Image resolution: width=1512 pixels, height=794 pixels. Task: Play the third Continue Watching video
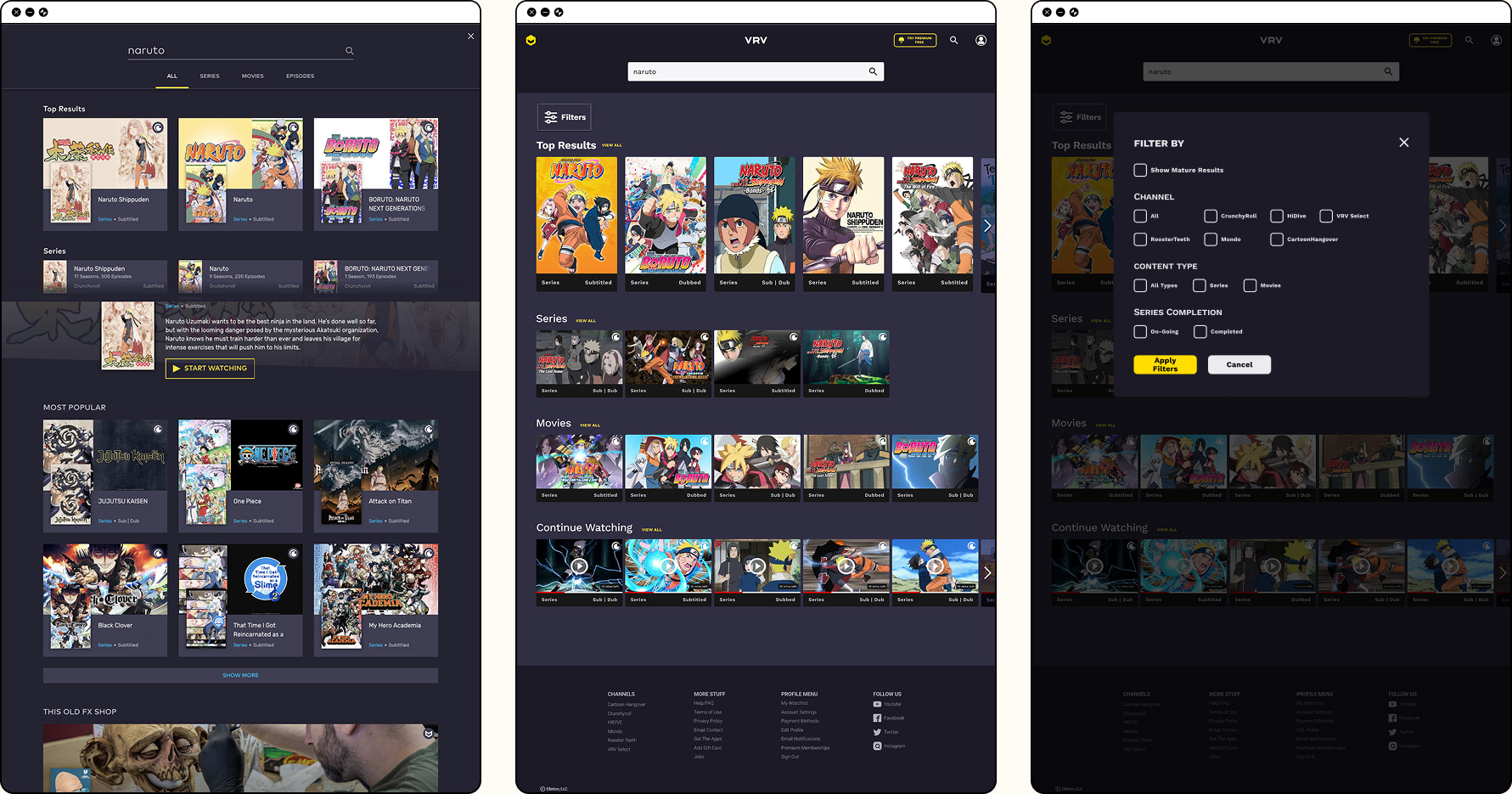point(757,566)
